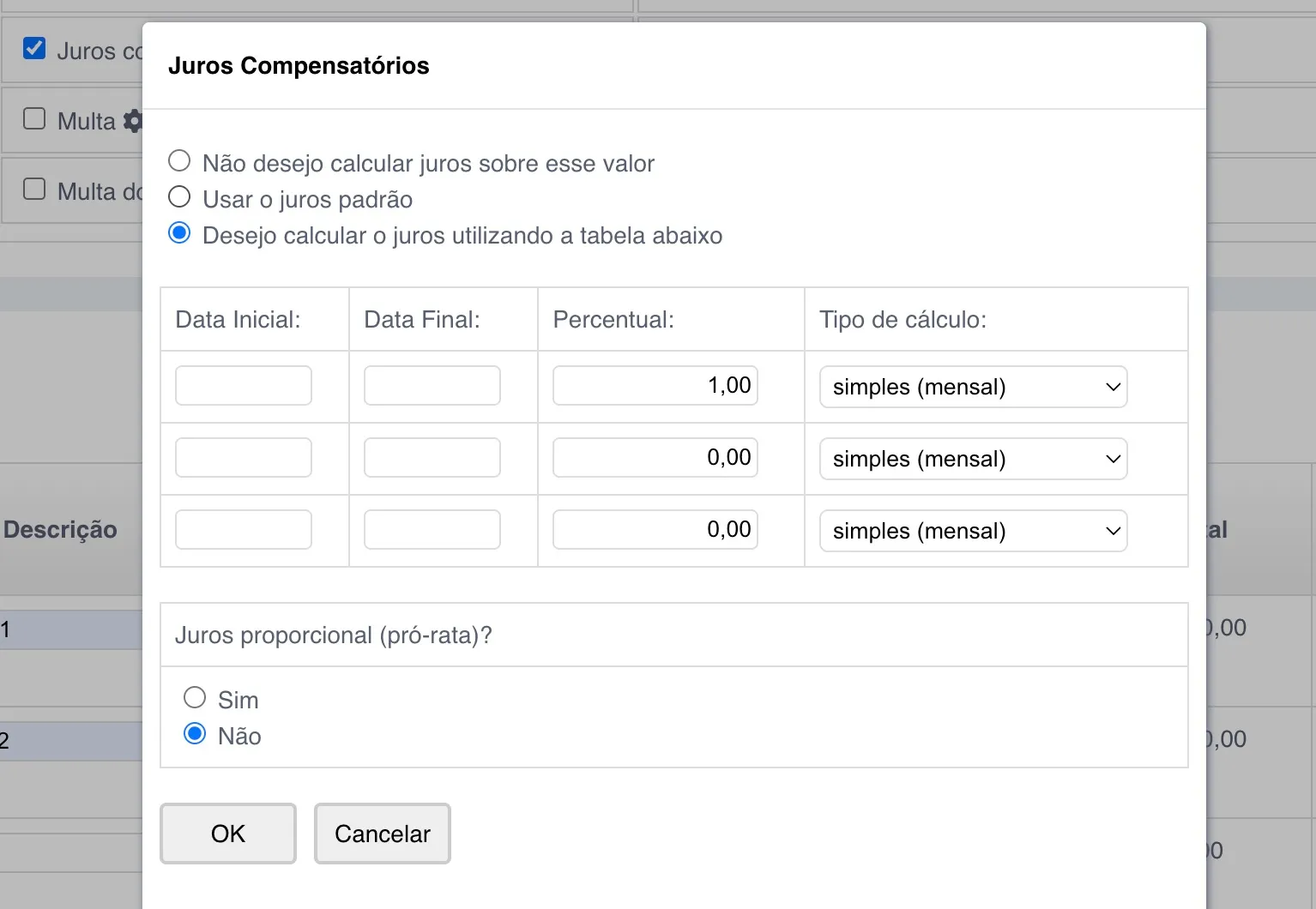
Task: Select 'Desejo calcular o juros utilizando a tabela'
Action: 179,233
